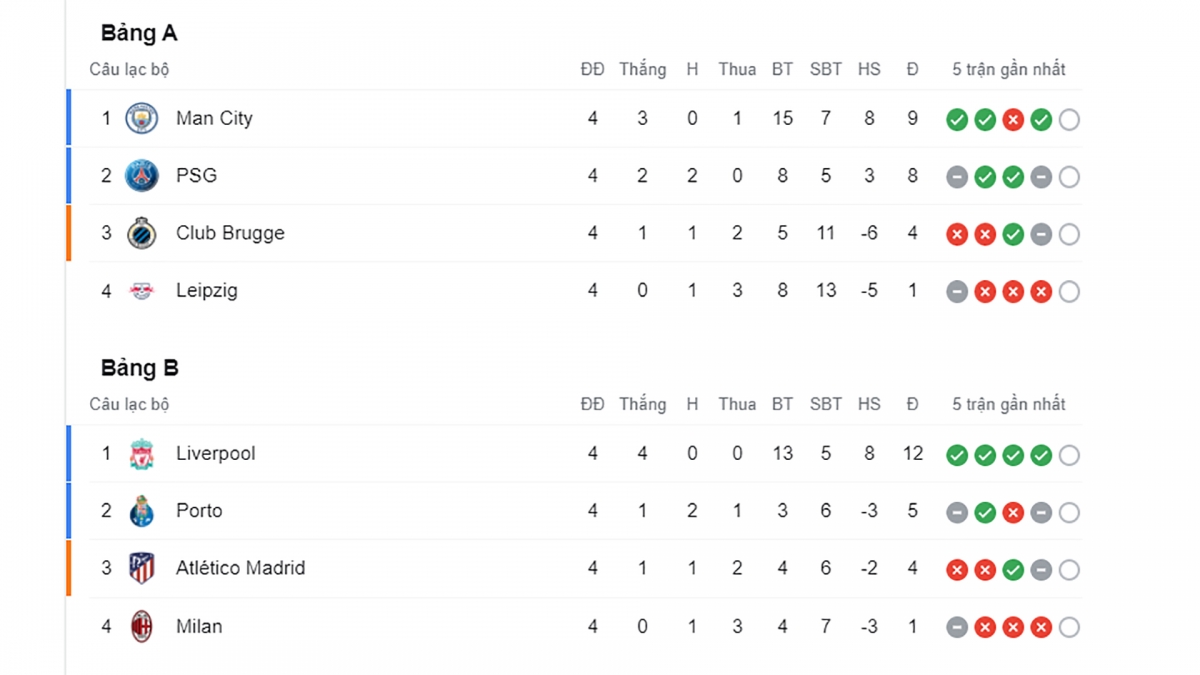Click the Club Brugge crest icon
Screen dimensions: 1200x675
[x=142, y=234]
